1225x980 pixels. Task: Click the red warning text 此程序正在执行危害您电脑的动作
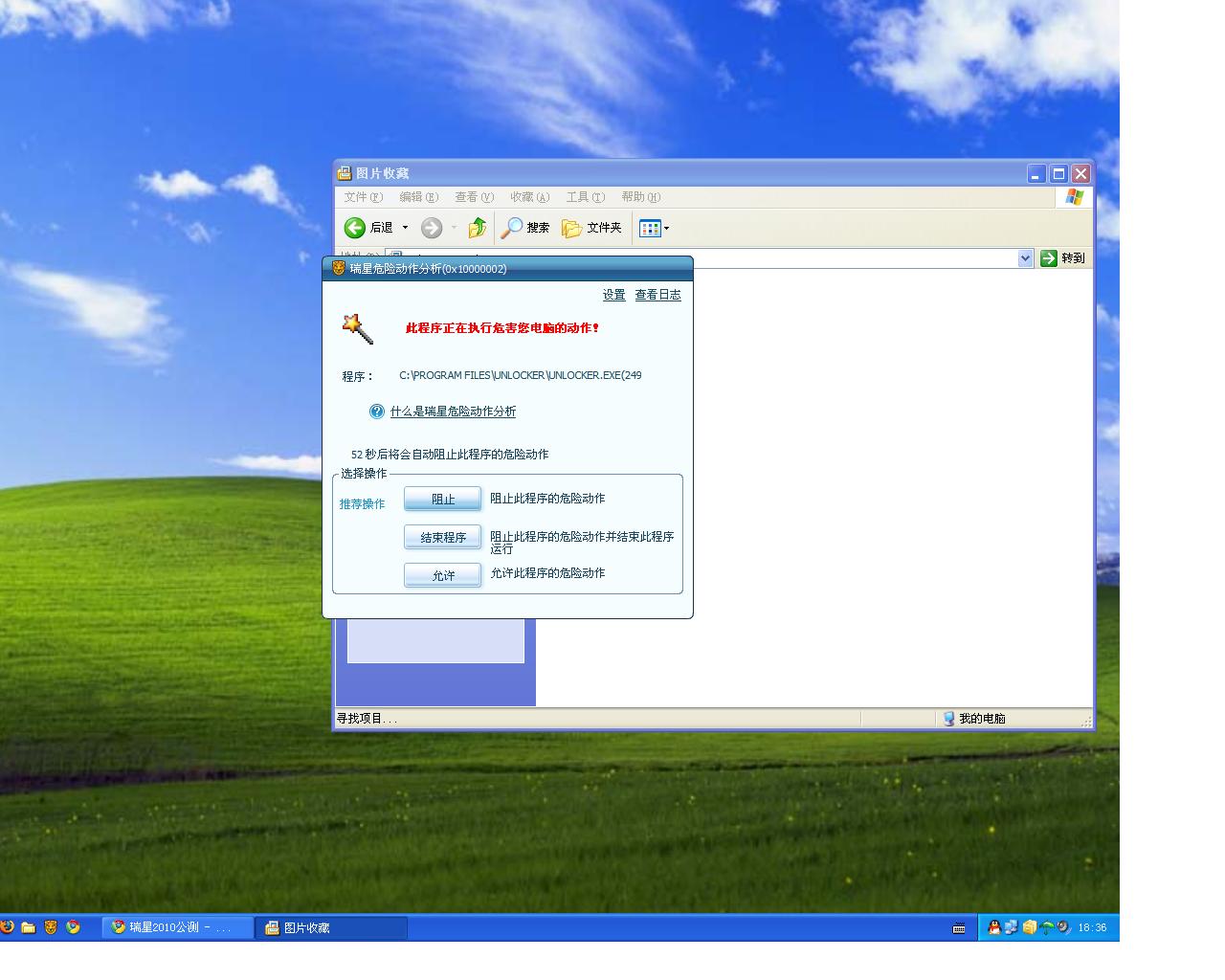point(502,328)
